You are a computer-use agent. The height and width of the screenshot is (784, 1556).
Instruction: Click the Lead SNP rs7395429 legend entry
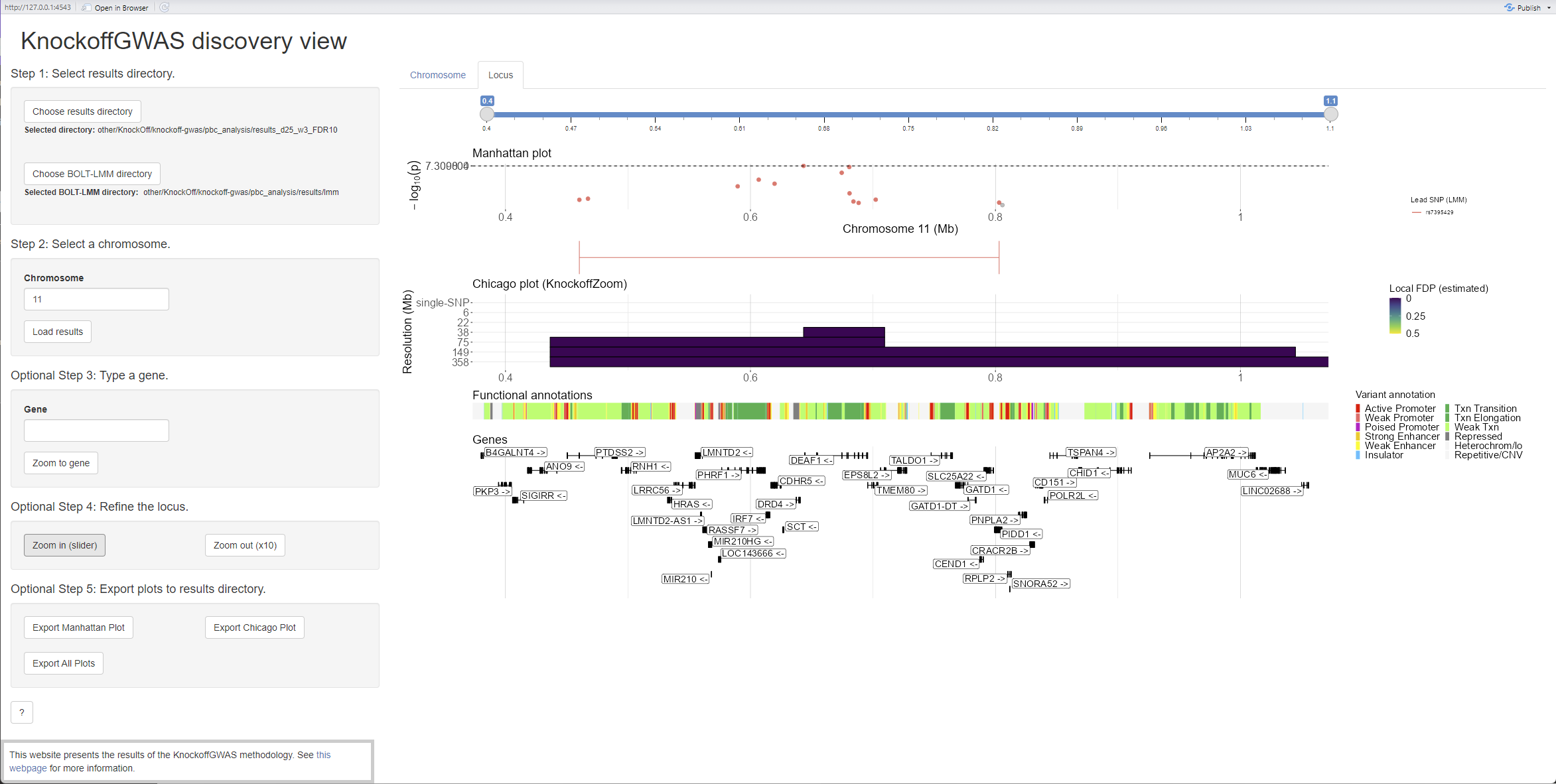coord(1433,212)
